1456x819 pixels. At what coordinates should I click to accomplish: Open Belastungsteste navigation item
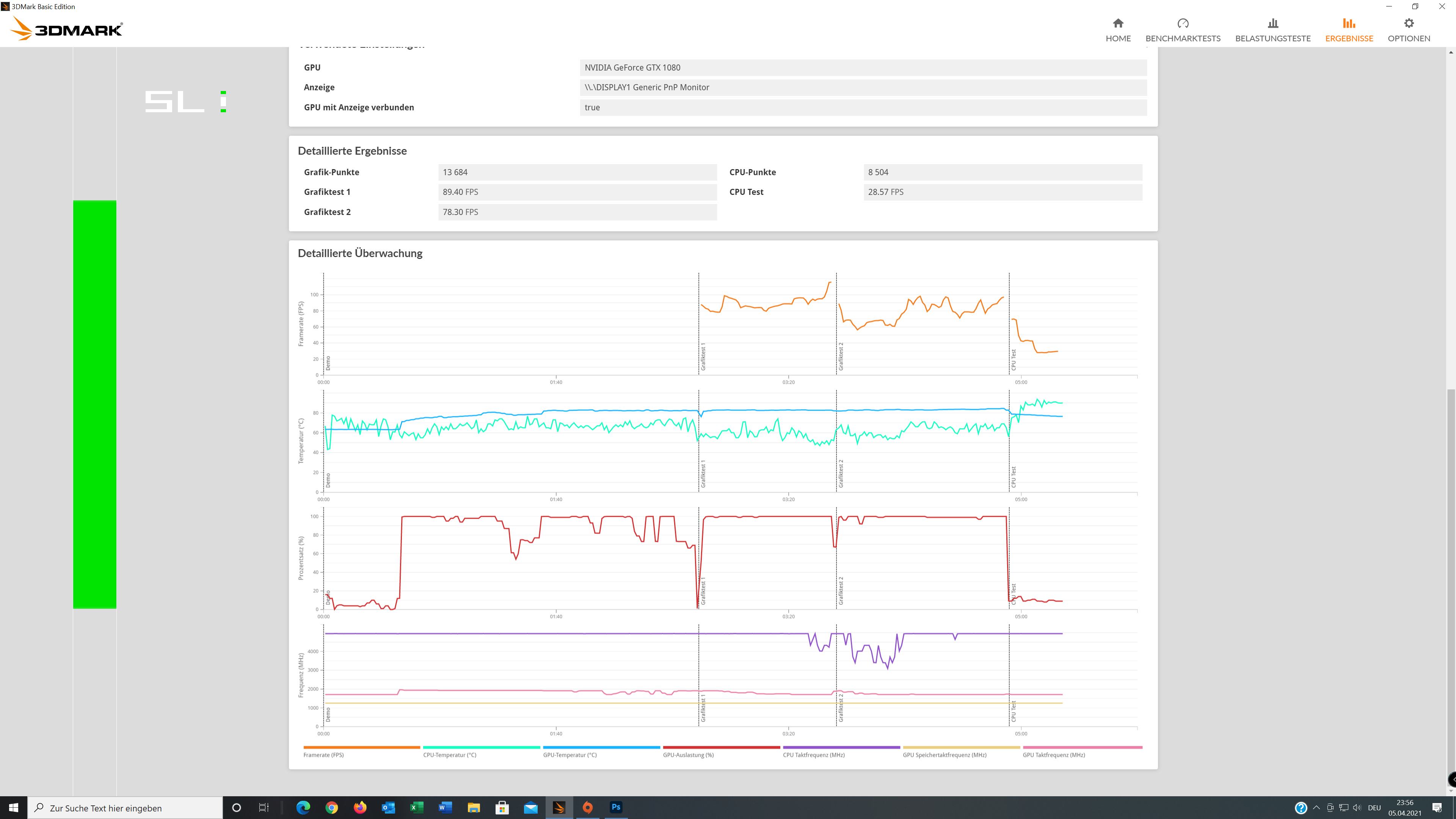1272,30
